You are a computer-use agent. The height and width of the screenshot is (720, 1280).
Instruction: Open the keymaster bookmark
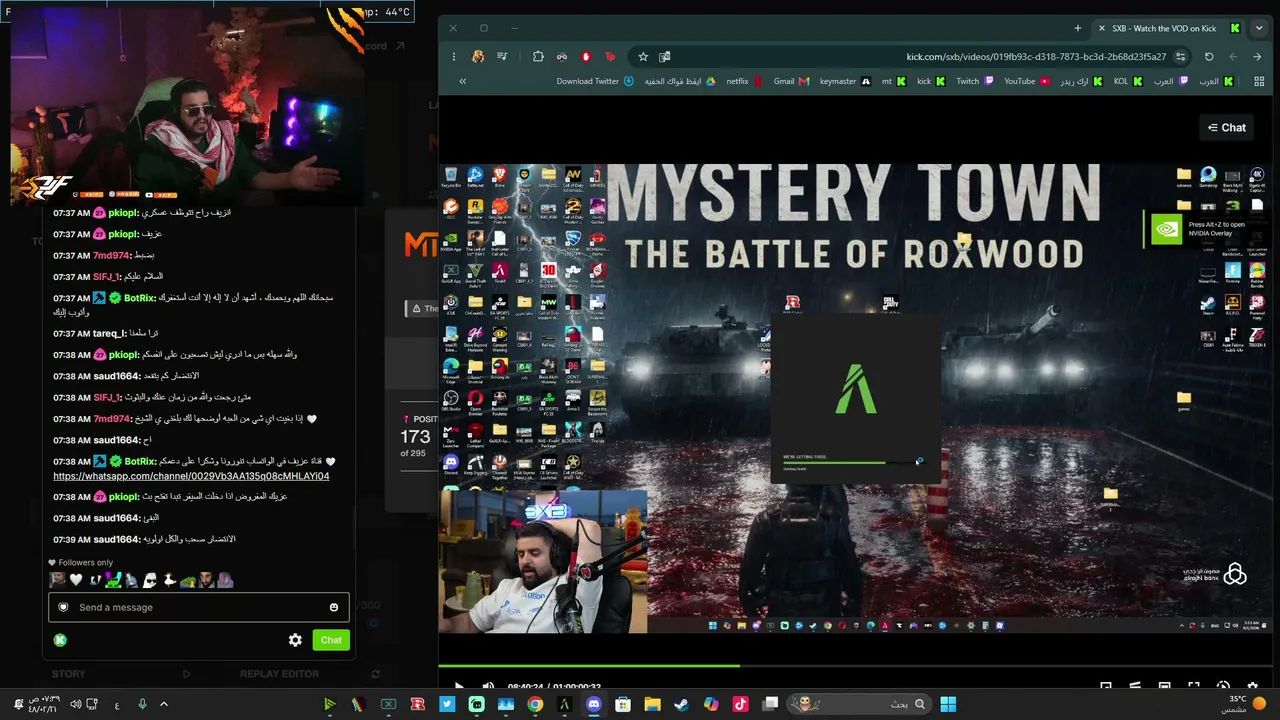845,81
